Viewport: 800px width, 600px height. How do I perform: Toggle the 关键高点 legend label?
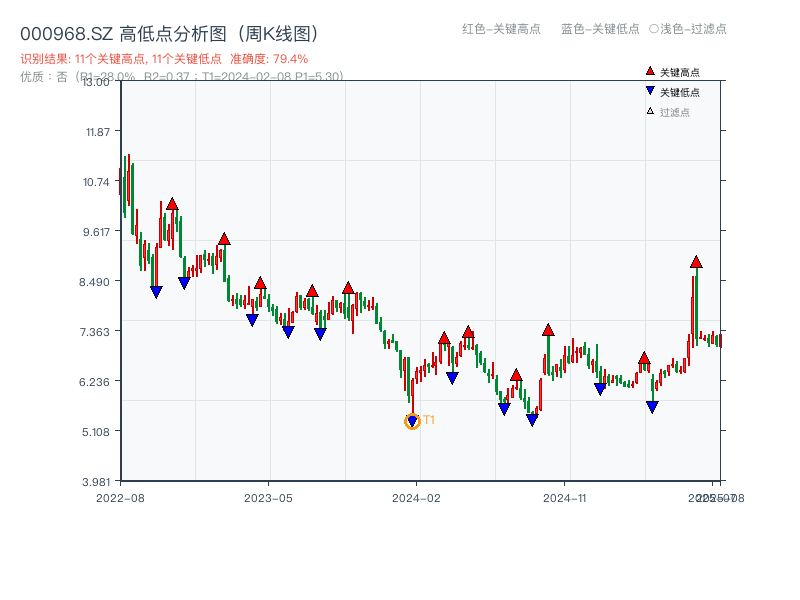(x=680, y=73)
